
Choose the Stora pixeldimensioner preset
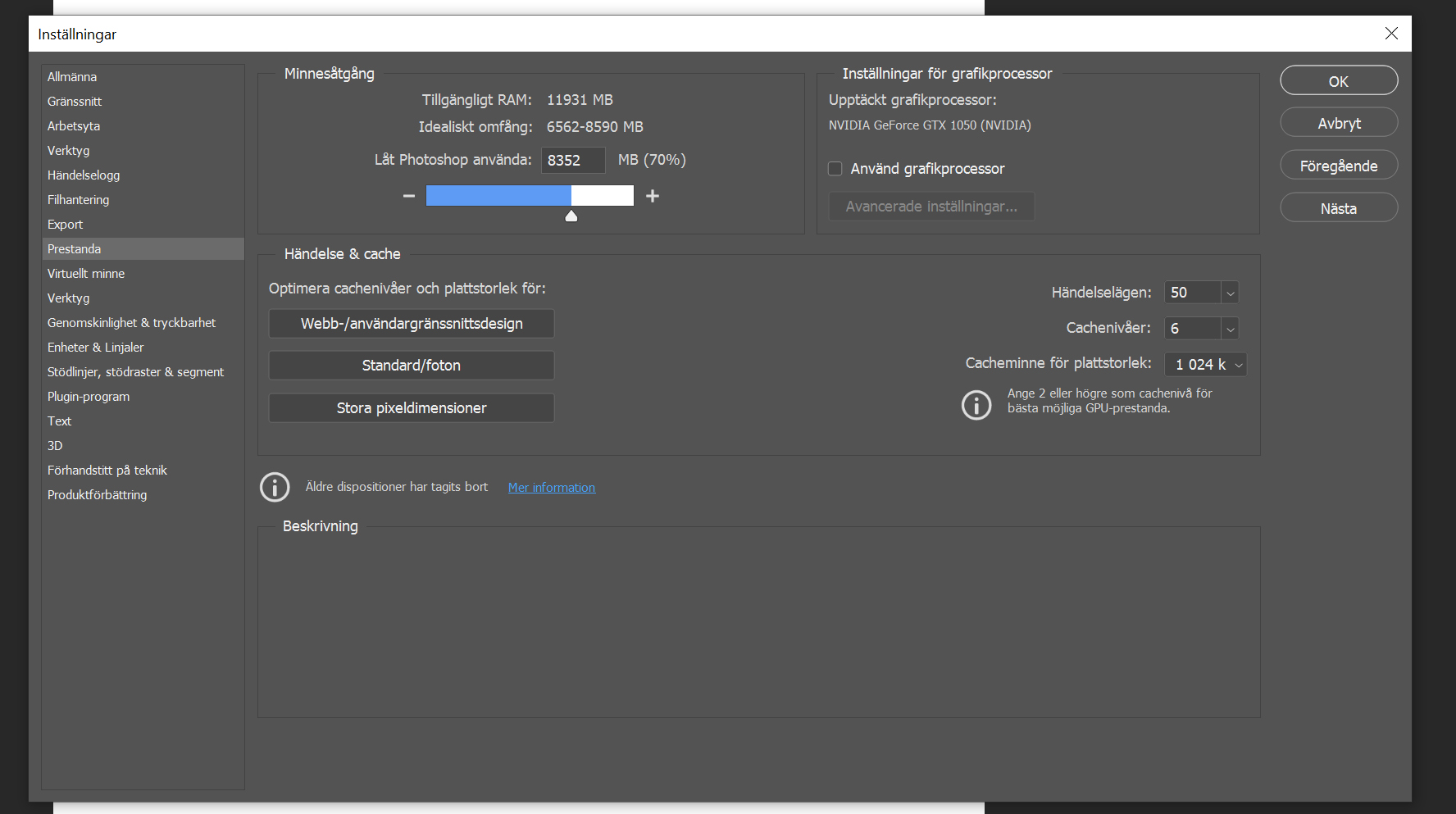click(411, 407)
